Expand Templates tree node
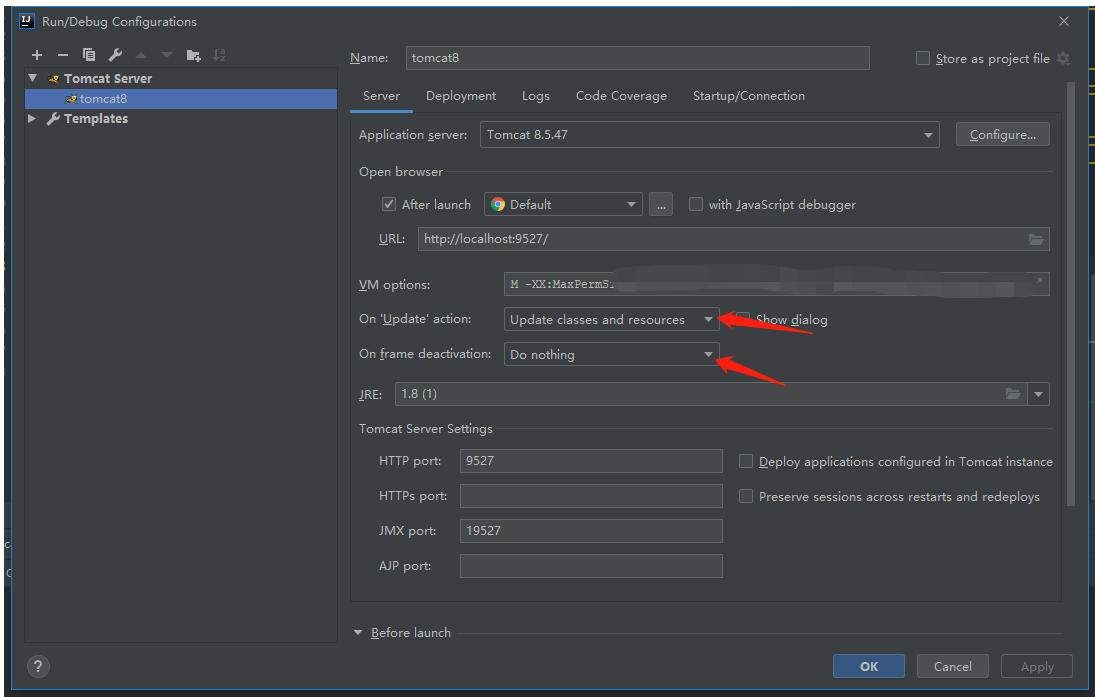The height and width of the screenshot is (697, 1095). click(31, 119)
